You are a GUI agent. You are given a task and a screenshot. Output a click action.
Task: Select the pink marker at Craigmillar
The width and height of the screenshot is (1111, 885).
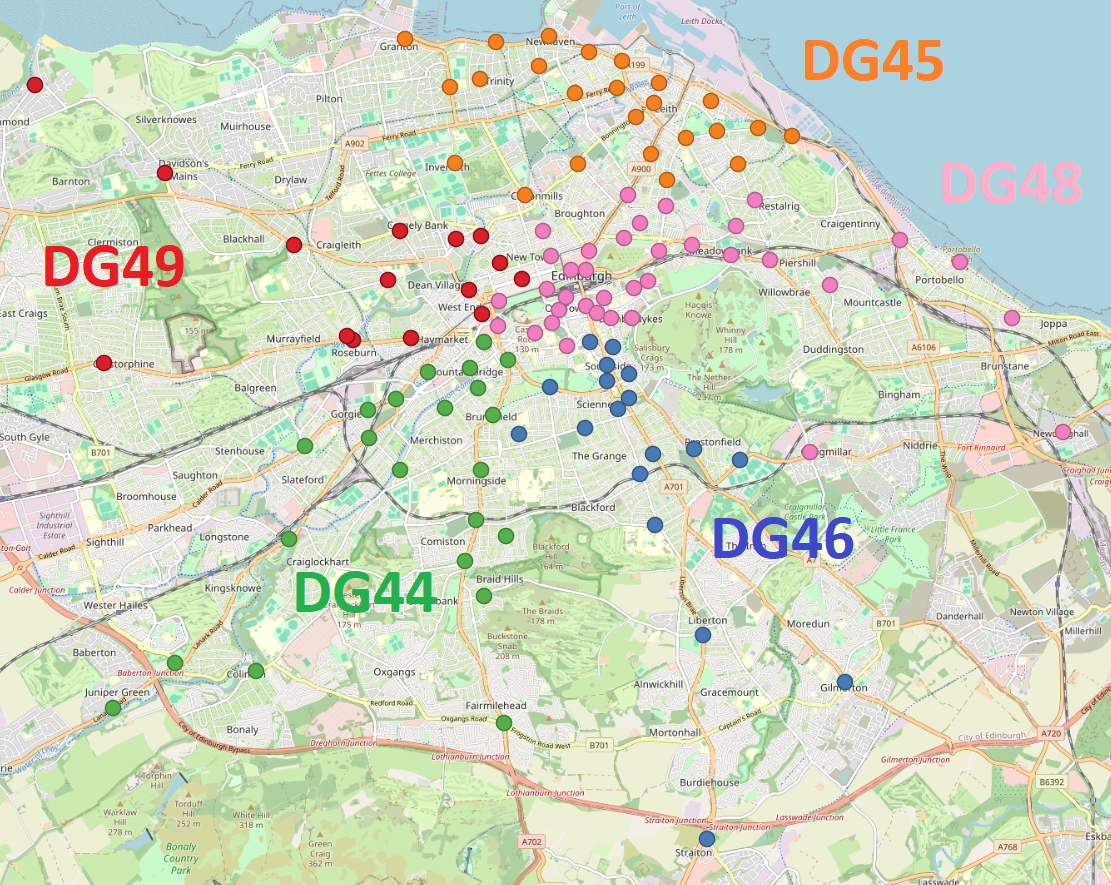[x=809, y=452]
